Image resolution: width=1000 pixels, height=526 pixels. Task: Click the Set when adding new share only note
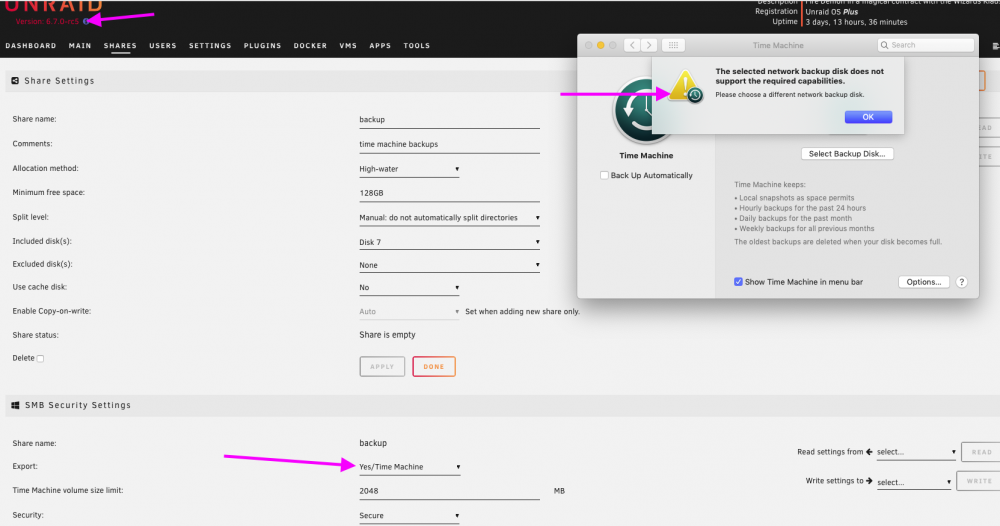[x=522, y=312]
